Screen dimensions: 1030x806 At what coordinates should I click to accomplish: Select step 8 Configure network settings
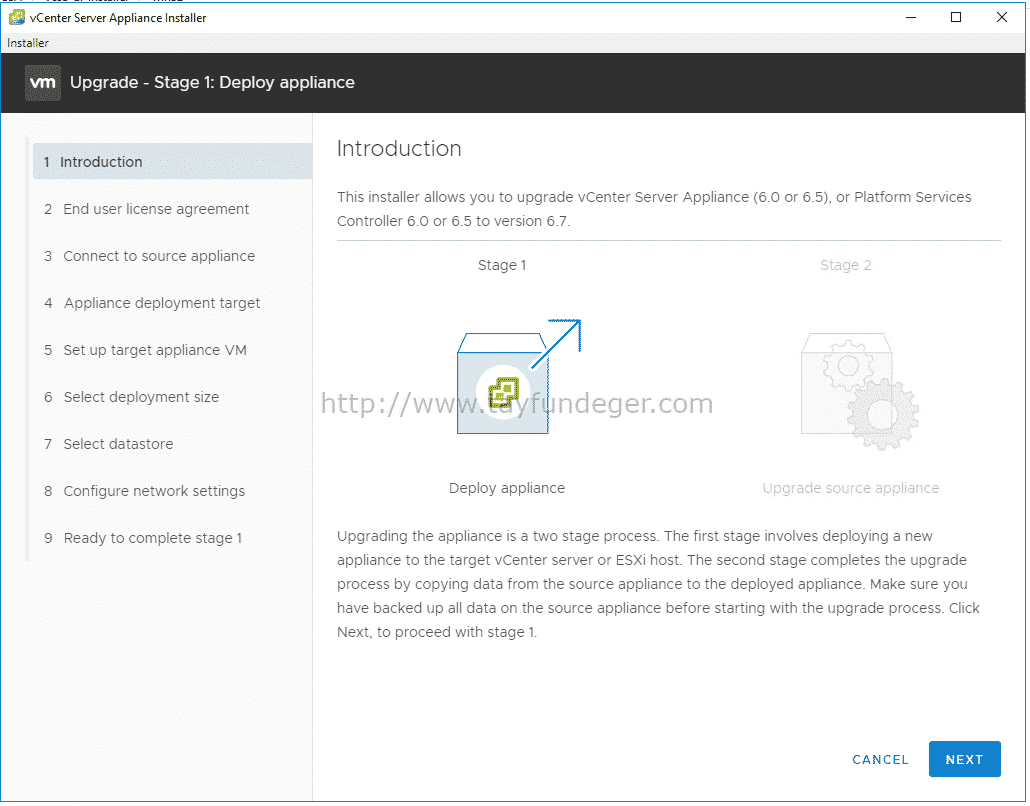tap(145, 491)
